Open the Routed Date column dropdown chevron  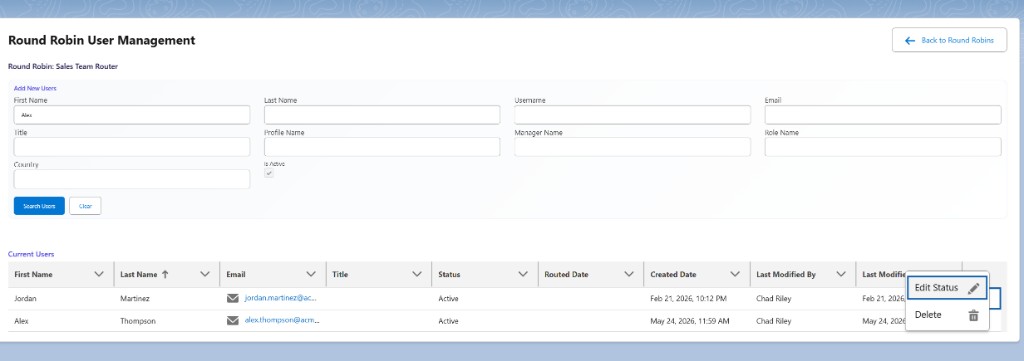629,274
